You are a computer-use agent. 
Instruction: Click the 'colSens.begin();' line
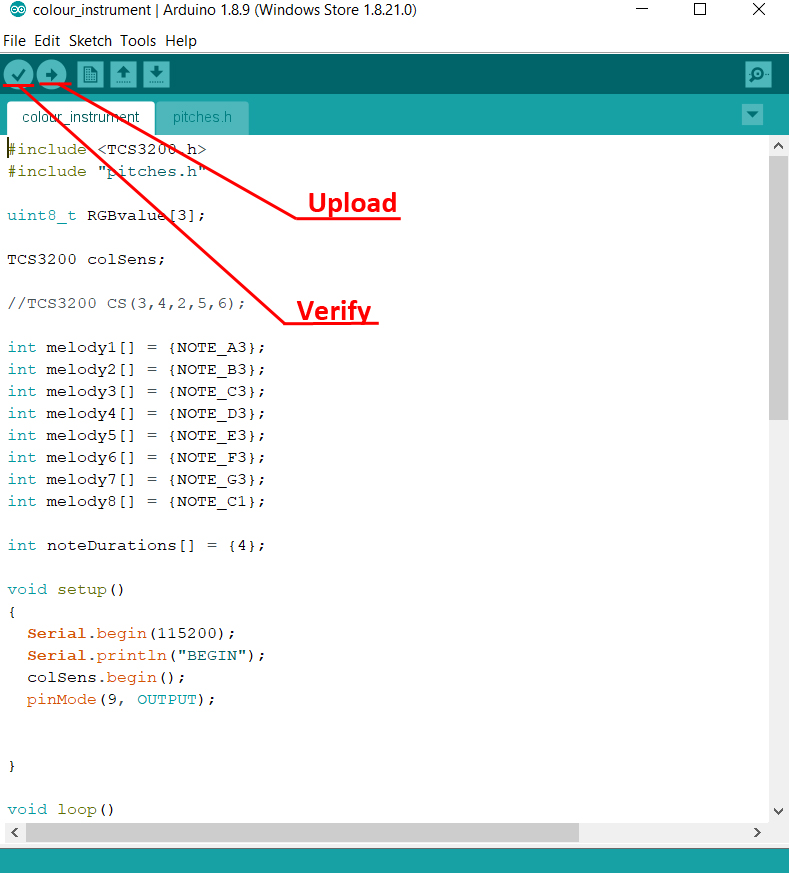tap(106, 678)
